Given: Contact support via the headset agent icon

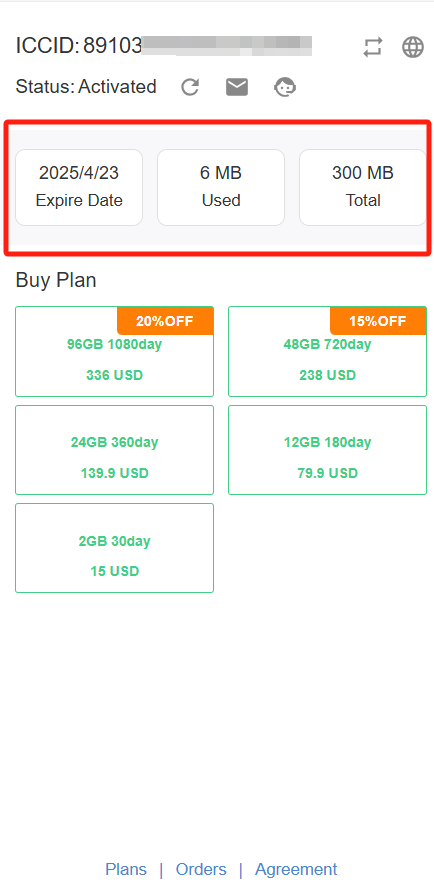Looking at the screenshot, I should [285, 87].
